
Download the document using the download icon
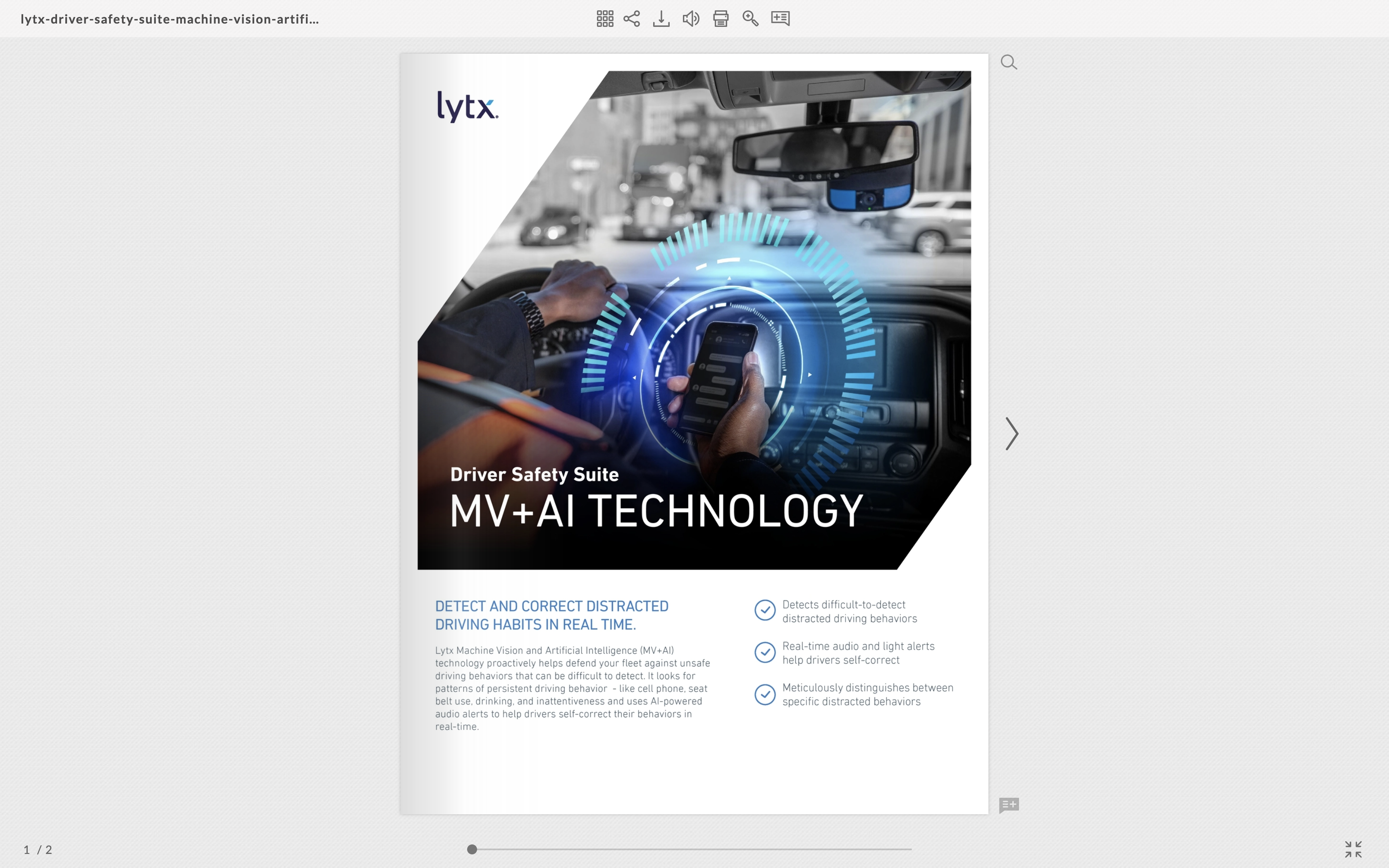tap(661, 19)
